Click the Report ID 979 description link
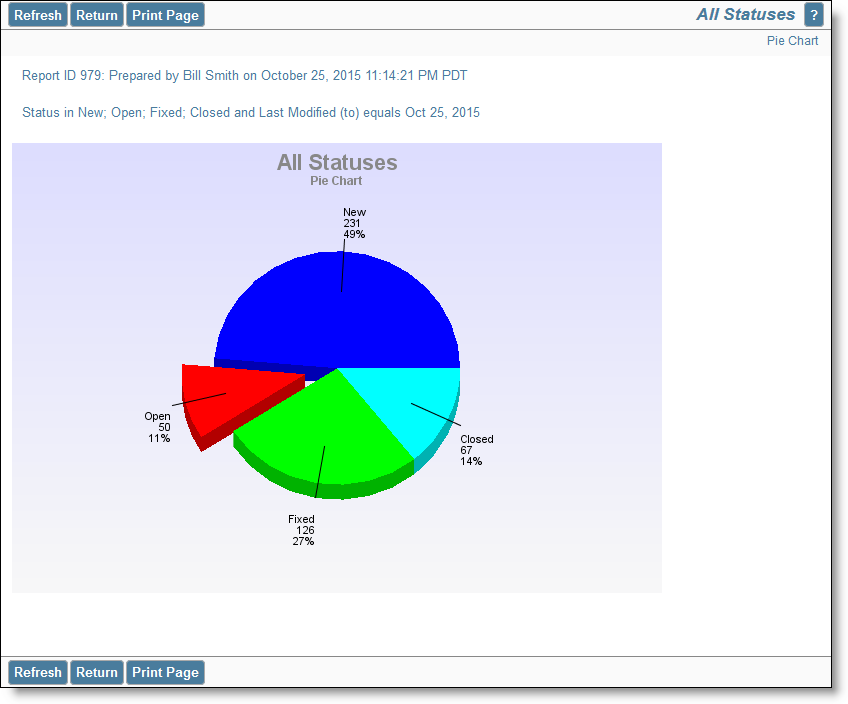848x704 pixels. pos(245,75)
